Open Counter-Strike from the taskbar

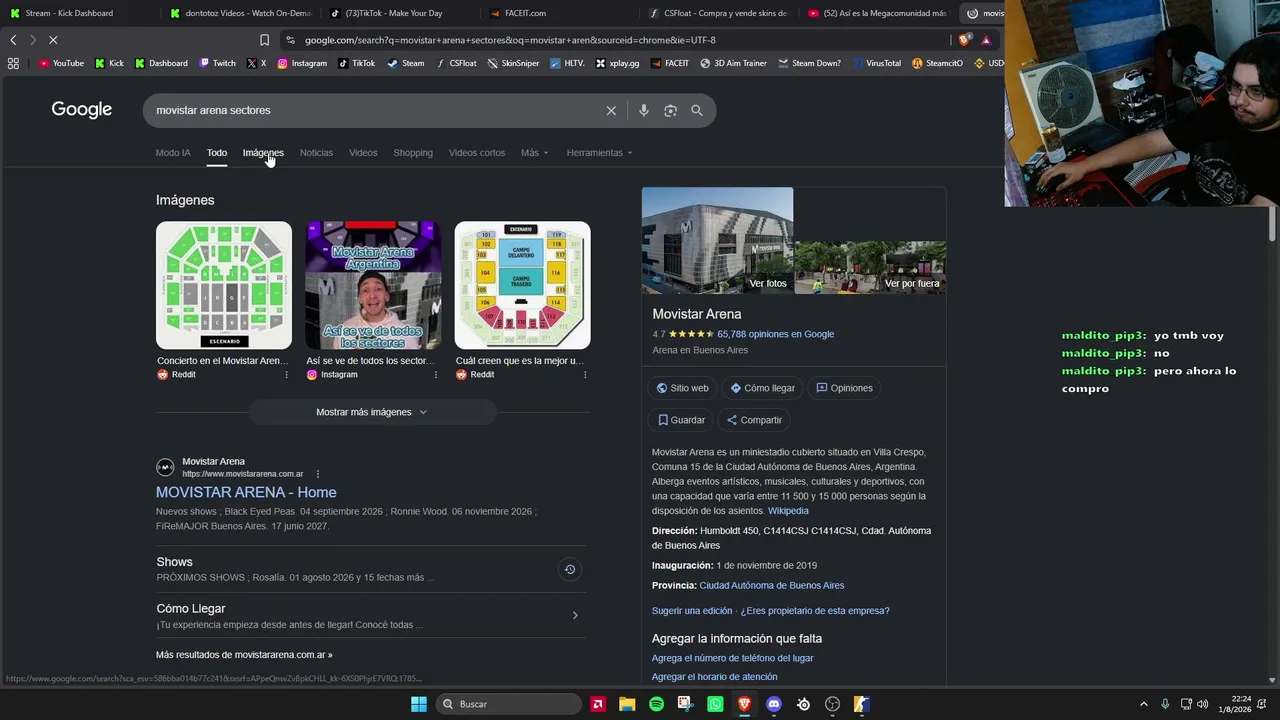861,704
